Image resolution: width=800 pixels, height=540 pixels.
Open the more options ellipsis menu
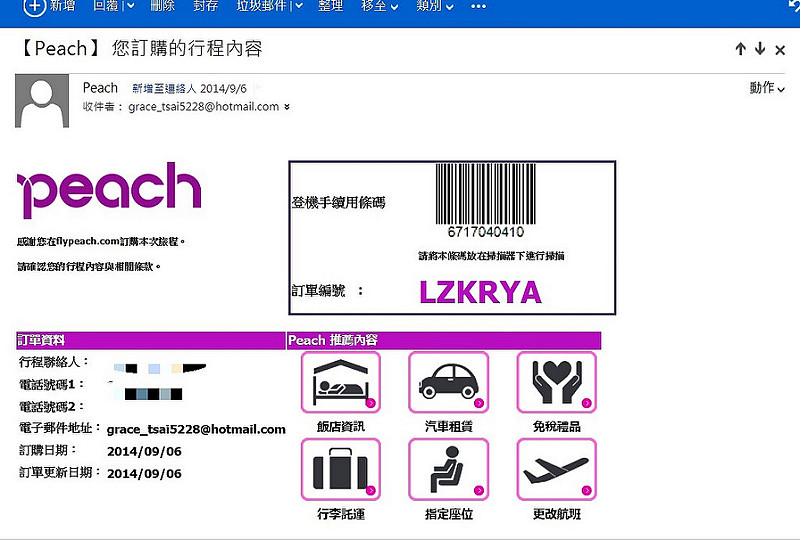(478, 7)
